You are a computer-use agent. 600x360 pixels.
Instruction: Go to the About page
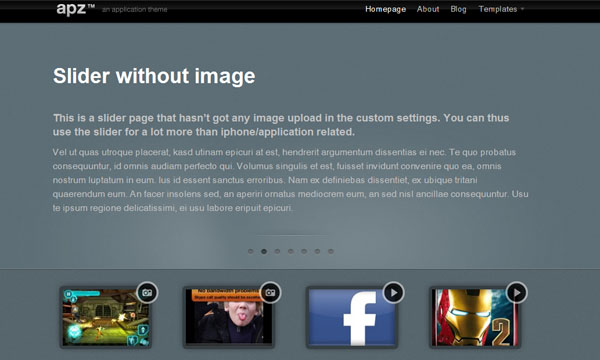(x=428, y=9)
